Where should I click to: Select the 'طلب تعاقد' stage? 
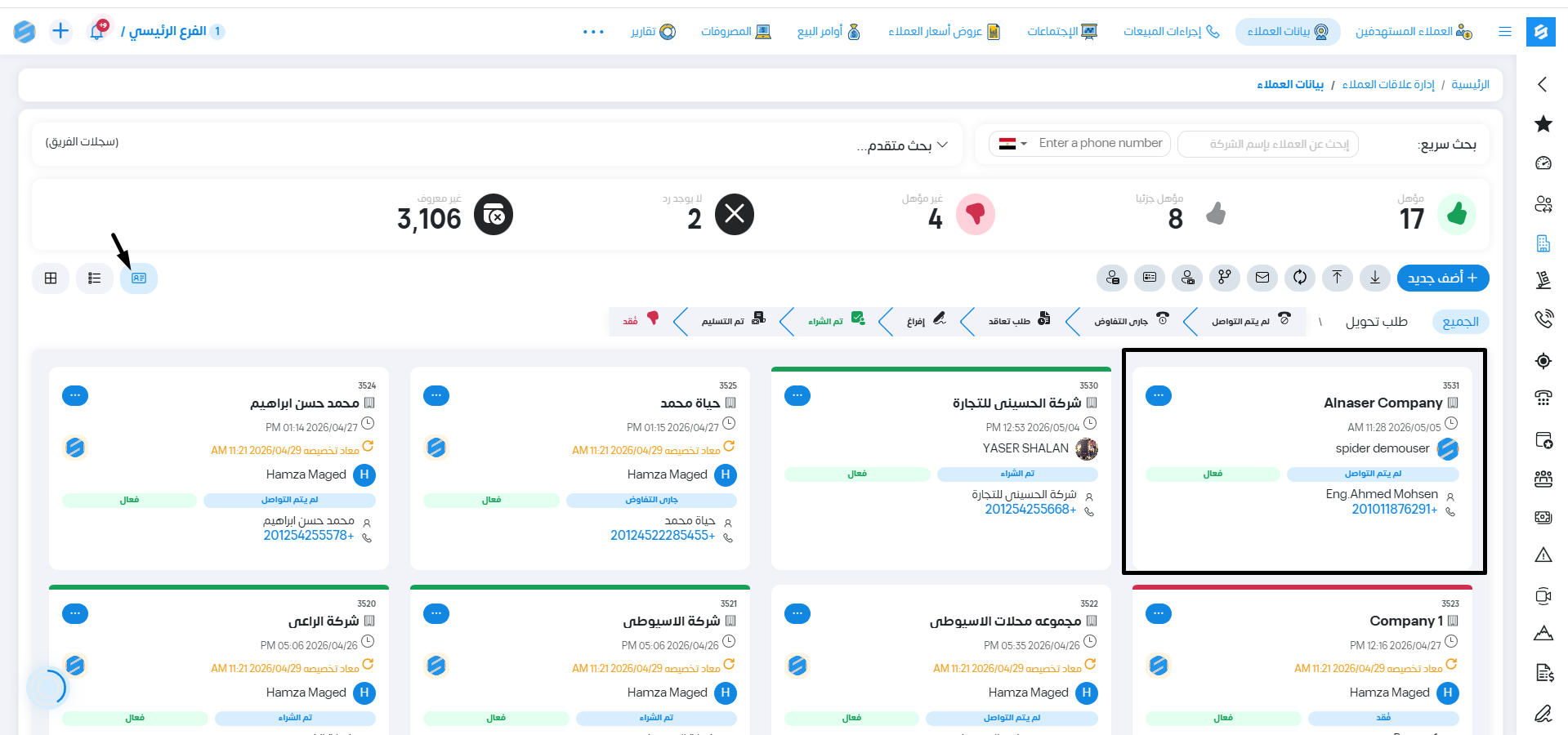[x=1019, y=320]
